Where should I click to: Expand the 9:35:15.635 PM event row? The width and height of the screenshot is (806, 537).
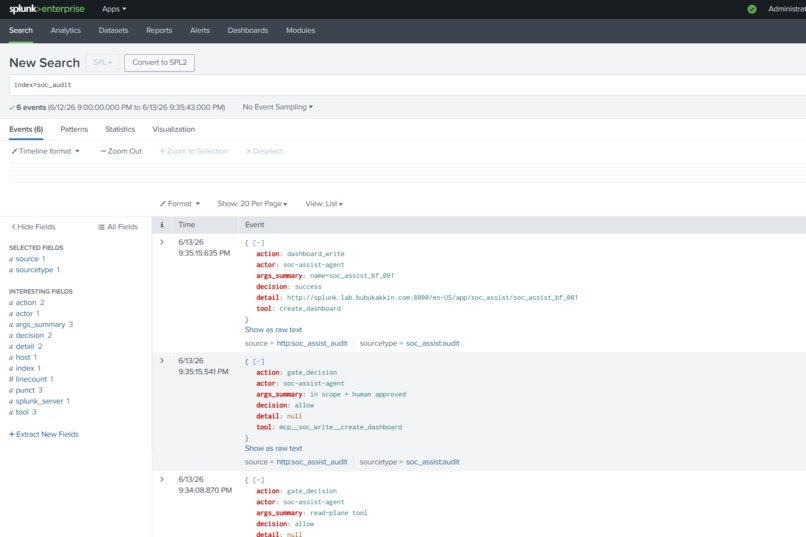click(x=162, y=242)
